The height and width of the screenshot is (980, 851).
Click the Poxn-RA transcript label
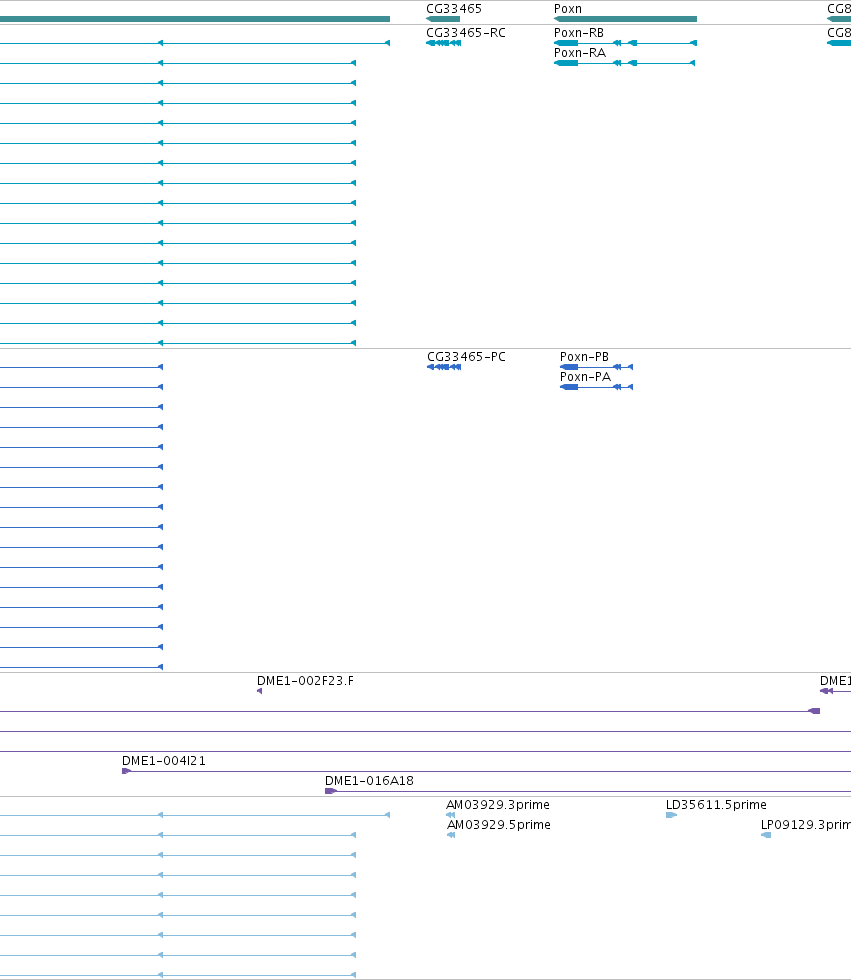point(580,52)
